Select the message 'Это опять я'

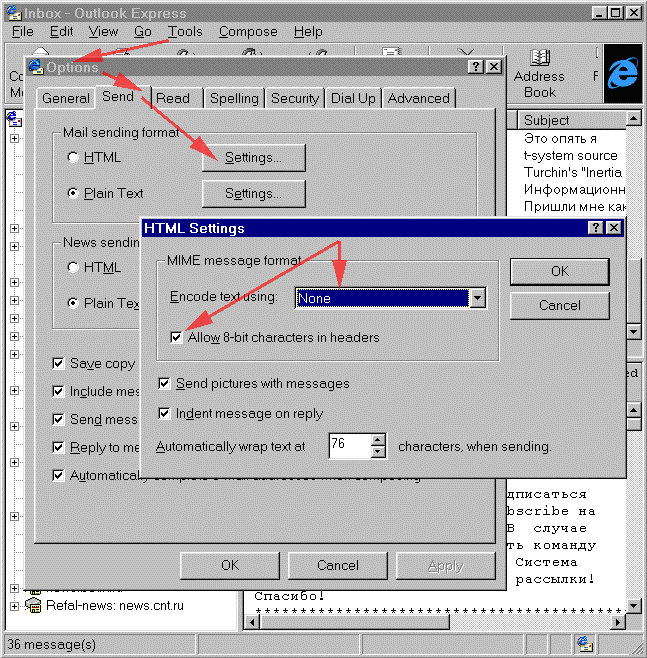click(560, 138)
